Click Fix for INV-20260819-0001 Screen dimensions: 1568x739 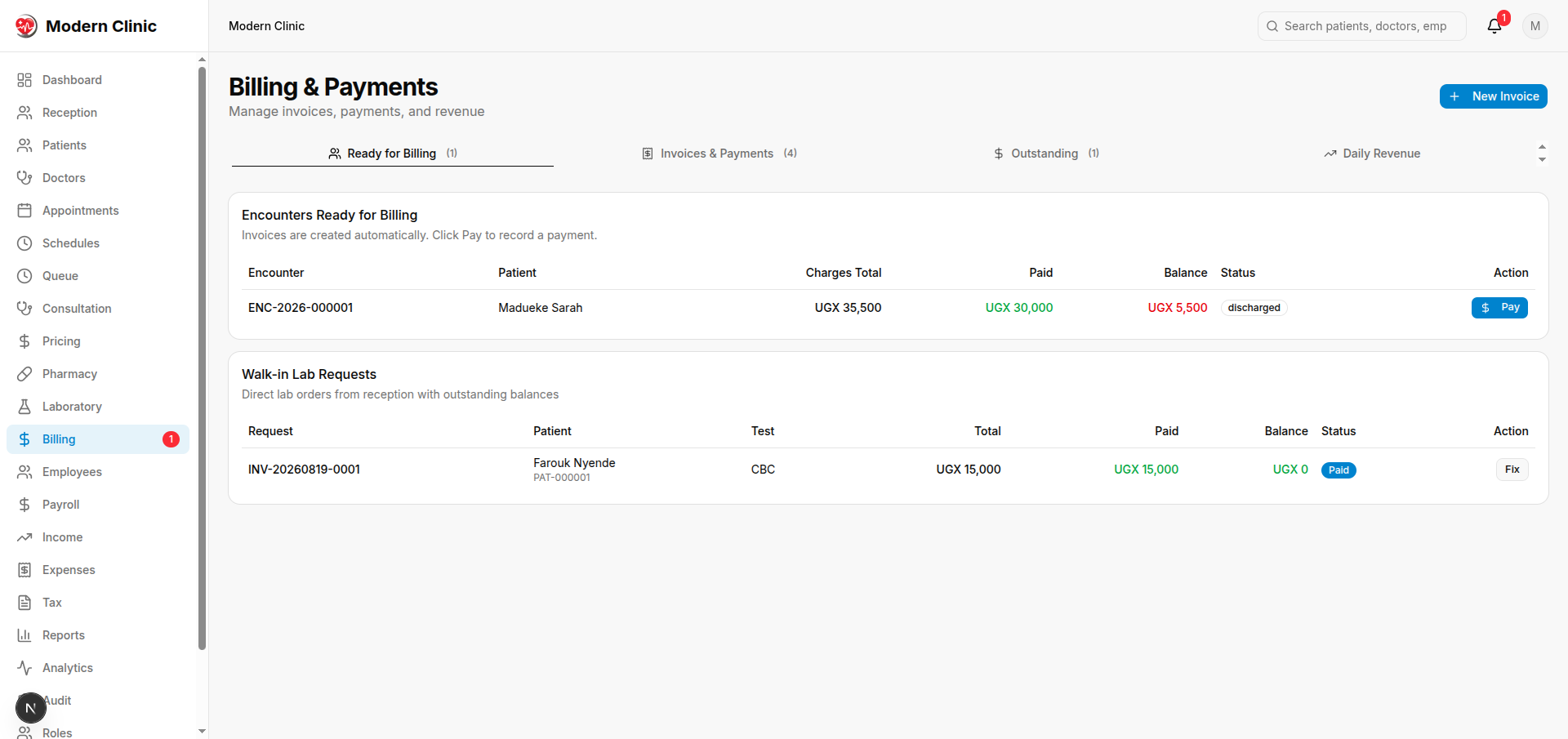pyautogui.click(x=1512, y=470)
